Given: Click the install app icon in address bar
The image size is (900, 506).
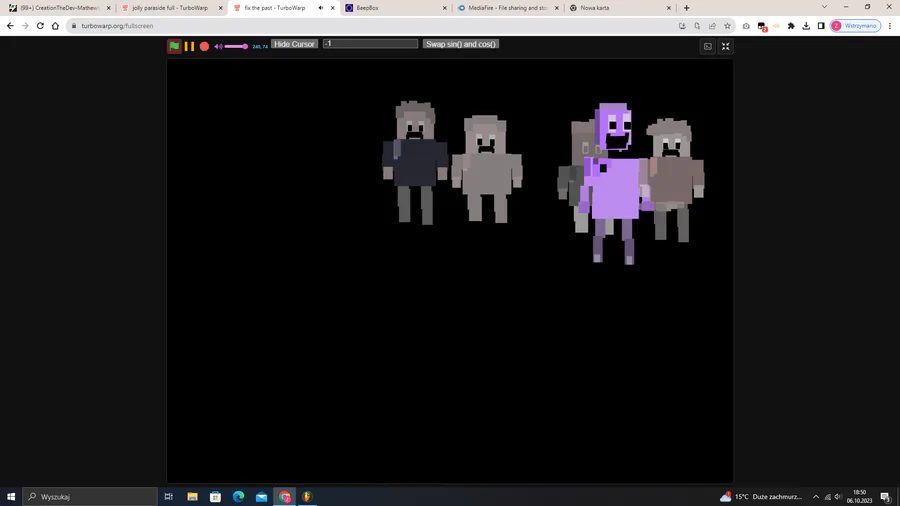Looking at the screenshot, I should coord(682,26).
